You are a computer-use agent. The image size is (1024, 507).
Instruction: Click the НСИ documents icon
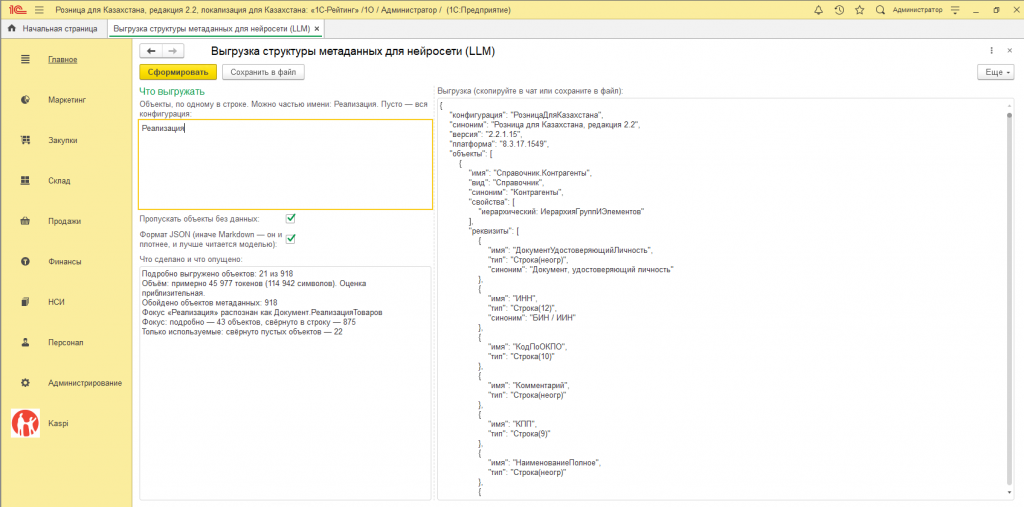tap(25, 302)
